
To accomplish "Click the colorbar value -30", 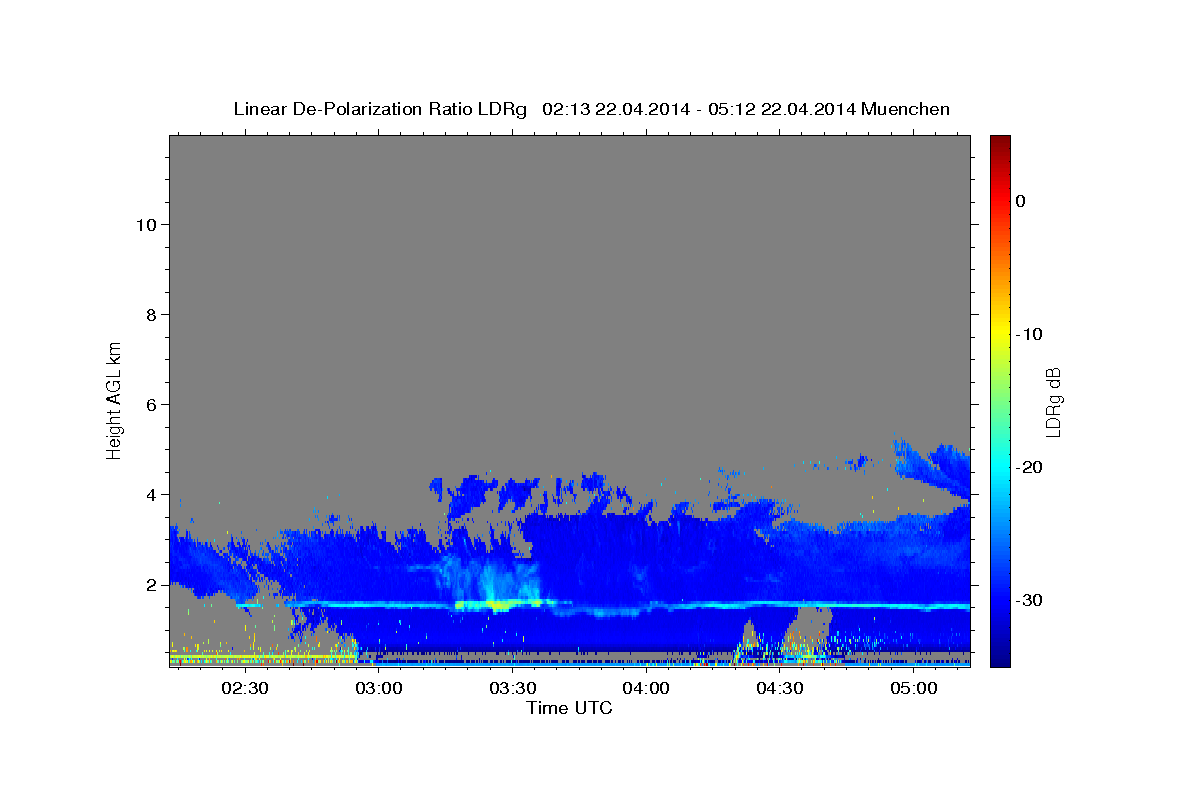I will 1029,600.
